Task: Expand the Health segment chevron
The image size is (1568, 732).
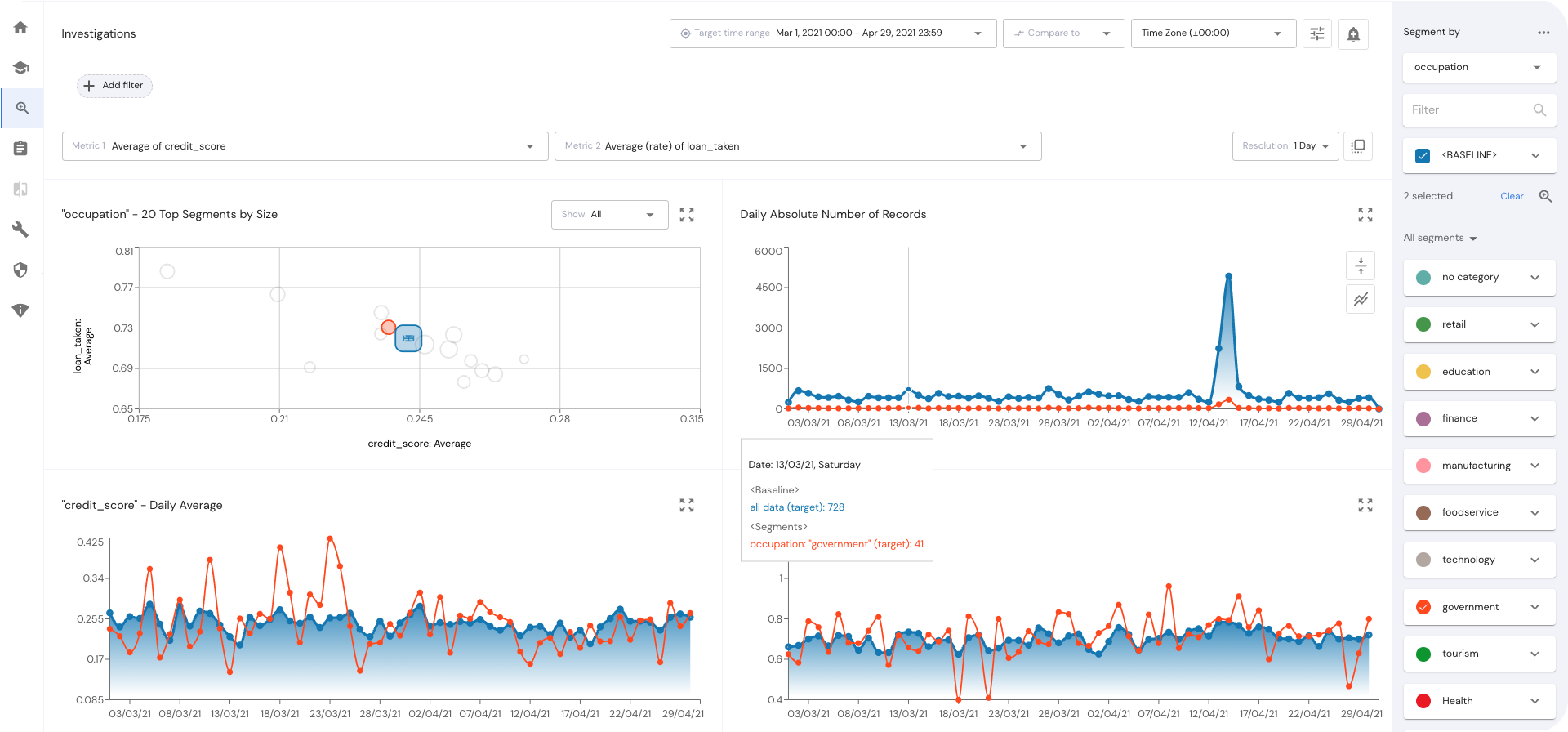Action: pyautogui.click(x=1535, y=701)
